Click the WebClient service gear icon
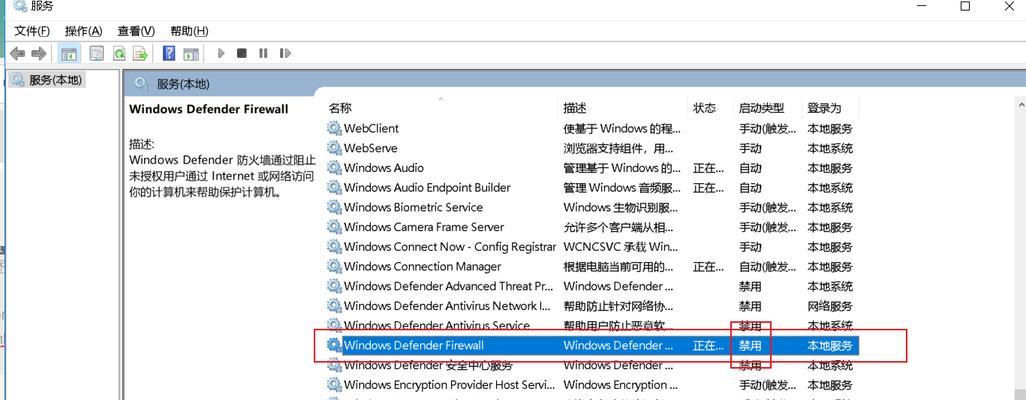The height and width of the screenshot is (400, 1026). (334, 128)
